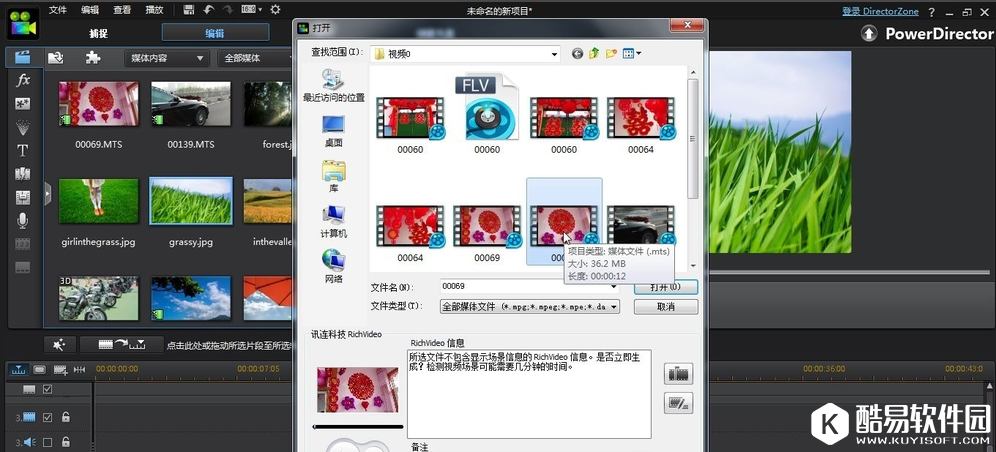
Task: Open the 媒体内容 media content dropdown
Action: click(x=200, y=58)
